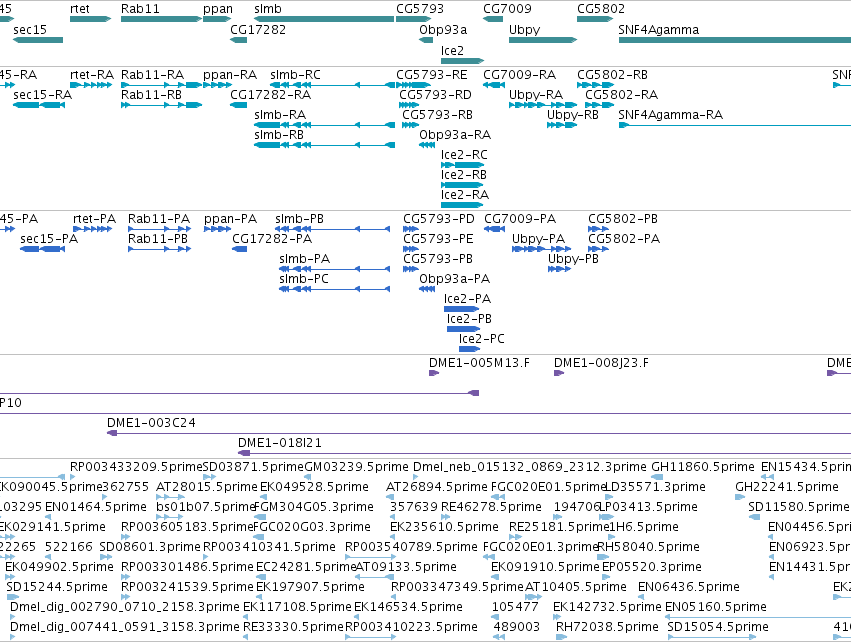Click EST SD11580.5prime
This screenshot has height=642, width=851.
(x=798, y=507)
